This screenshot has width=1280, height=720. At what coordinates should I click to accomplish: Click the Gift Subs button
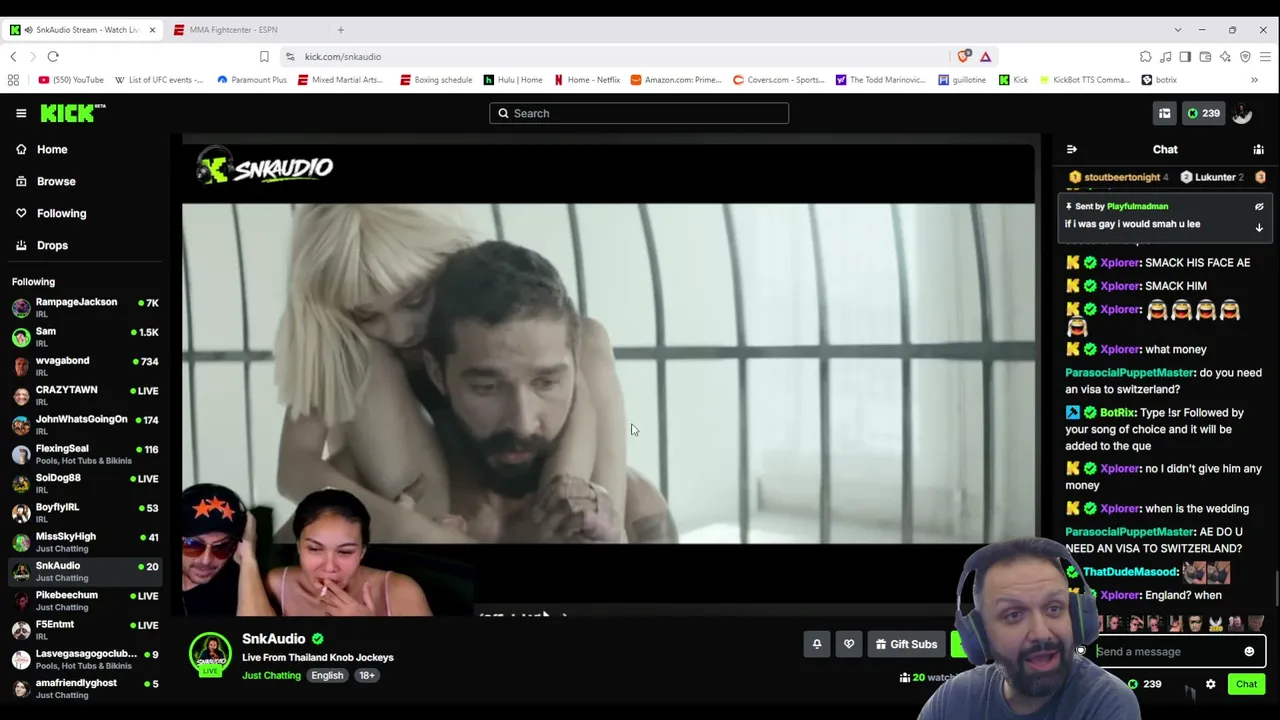tap(906, 644)
